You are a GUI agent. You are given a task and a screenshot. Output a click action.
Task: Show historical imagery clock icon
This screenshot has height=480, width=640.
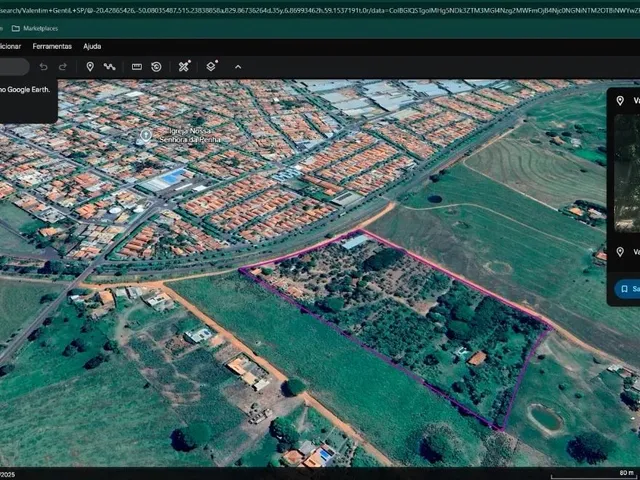(x=156, y=67)
